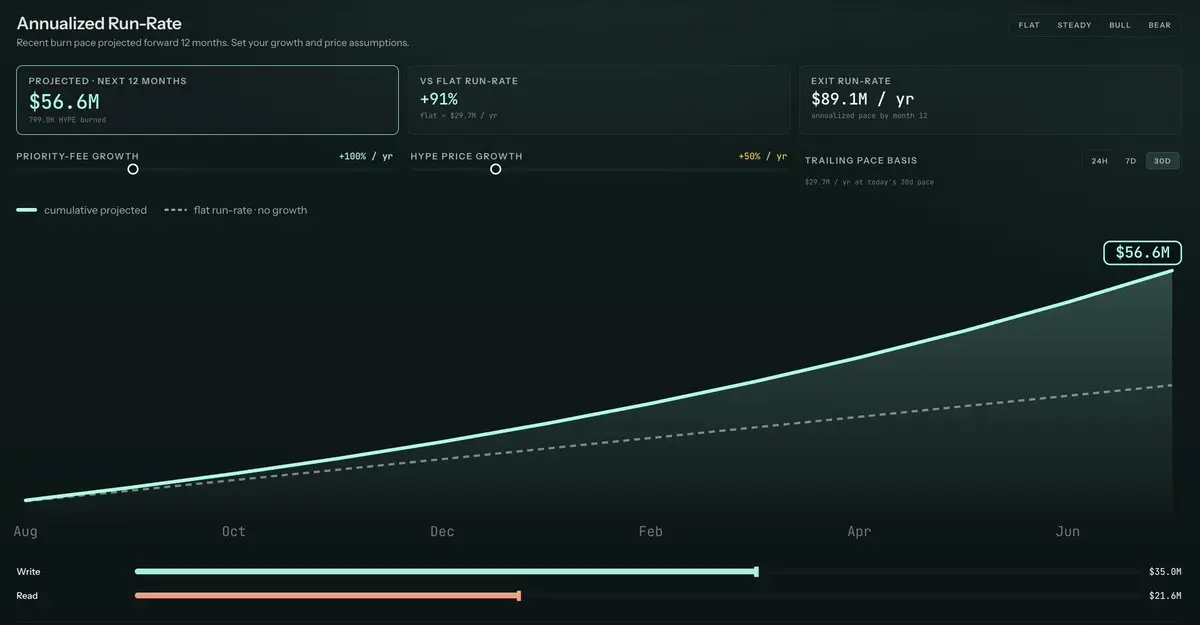Click the Annualized Run-Rate heading
Screen dimensions: 1200x625
(99, 23)
